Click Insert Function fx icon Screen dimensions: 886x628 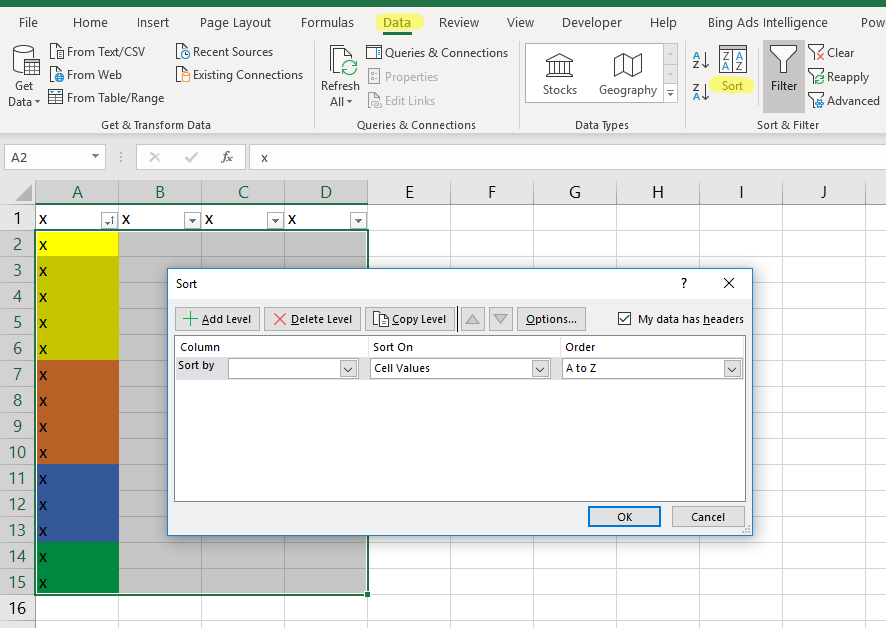click(227, 157)
